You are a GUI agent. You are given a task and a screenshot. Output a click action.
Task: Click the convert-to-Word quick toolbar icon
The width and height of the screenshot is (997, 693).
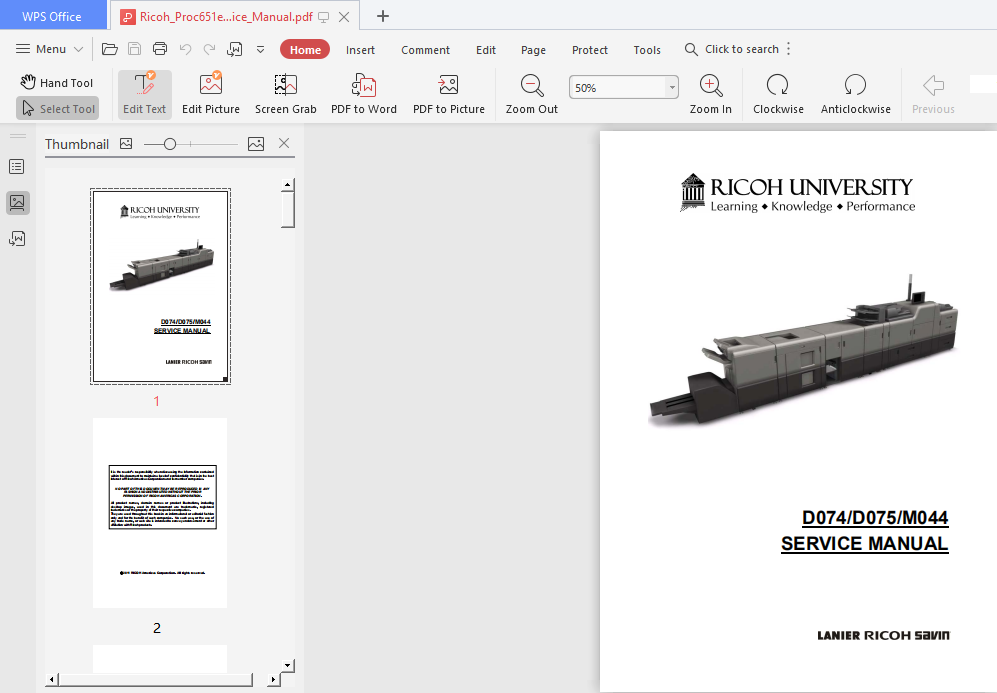click(x=235, y=49)
